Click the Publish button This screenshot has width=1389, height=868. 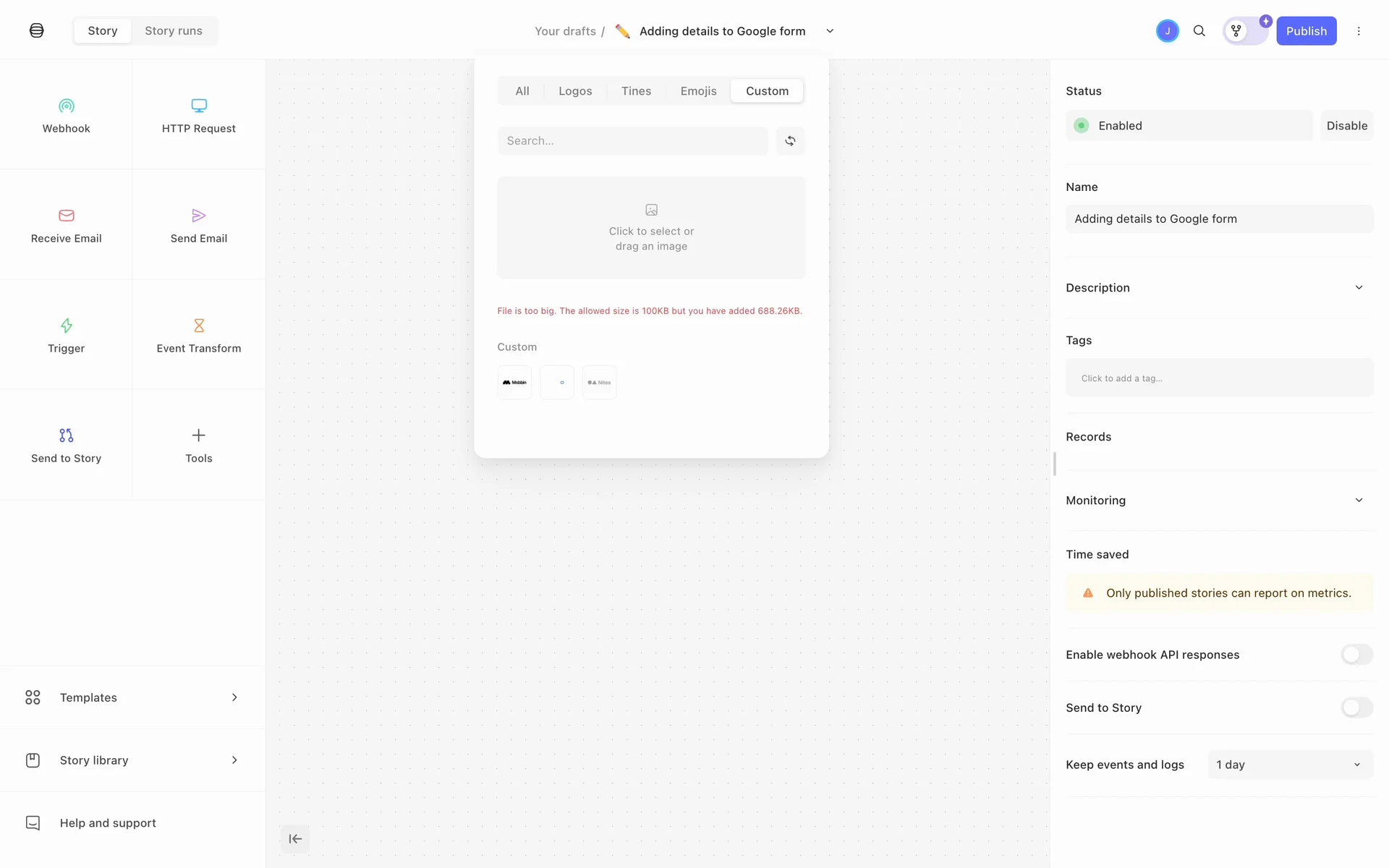click(1306, 31)
